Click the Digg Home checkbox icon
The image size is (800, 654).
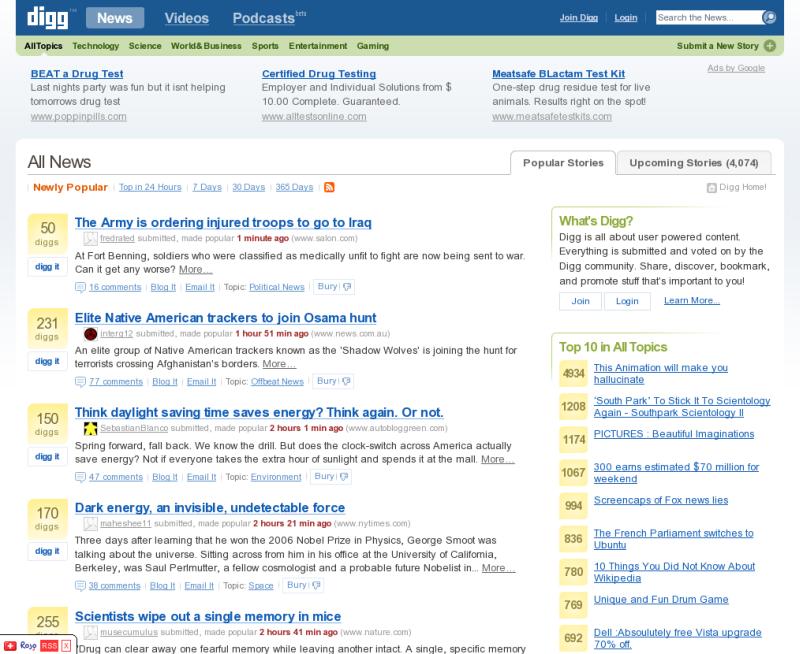coord(711,188)
